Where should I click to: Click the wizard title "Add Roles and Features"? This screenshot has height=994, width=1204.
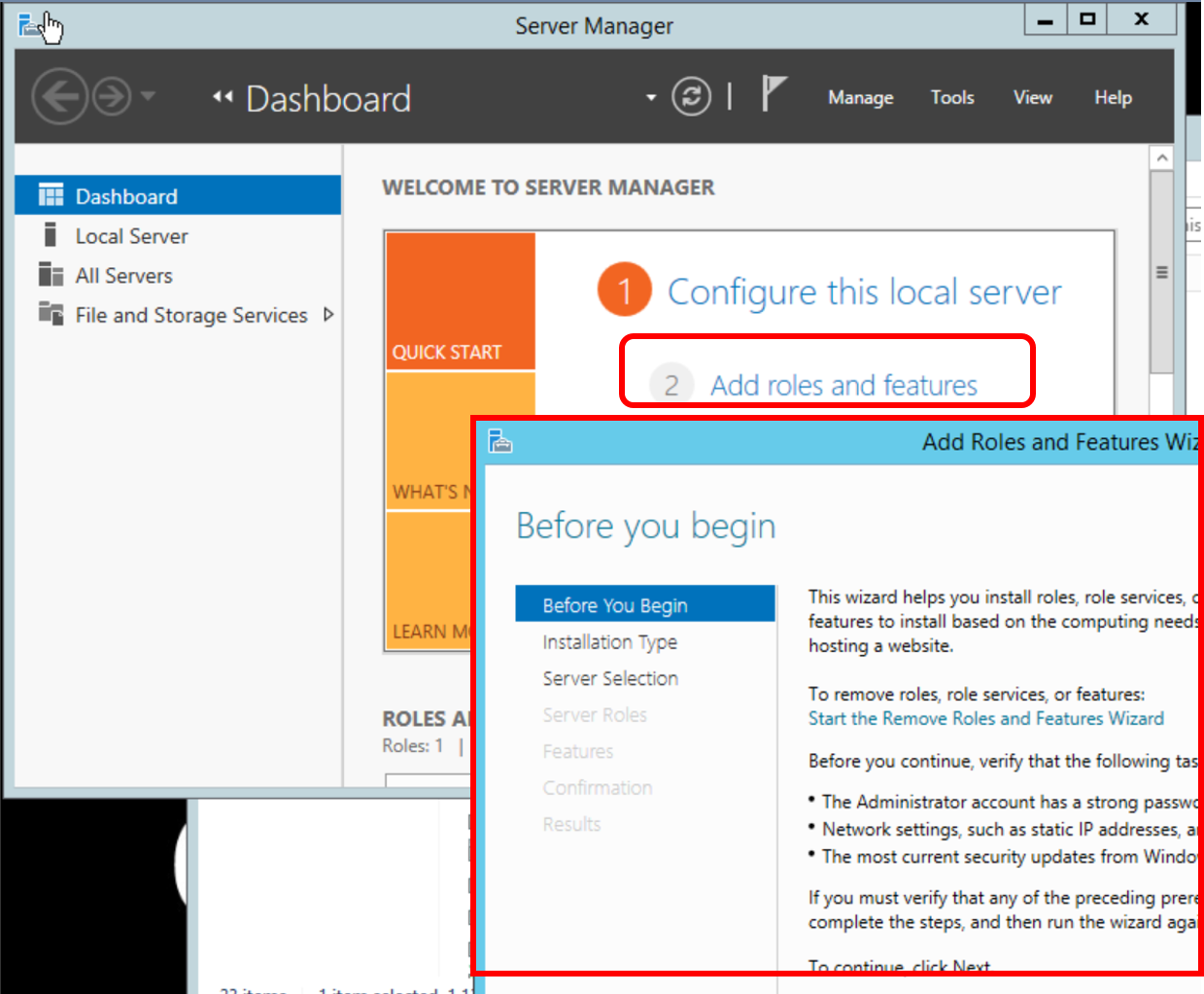point(1041,442)
